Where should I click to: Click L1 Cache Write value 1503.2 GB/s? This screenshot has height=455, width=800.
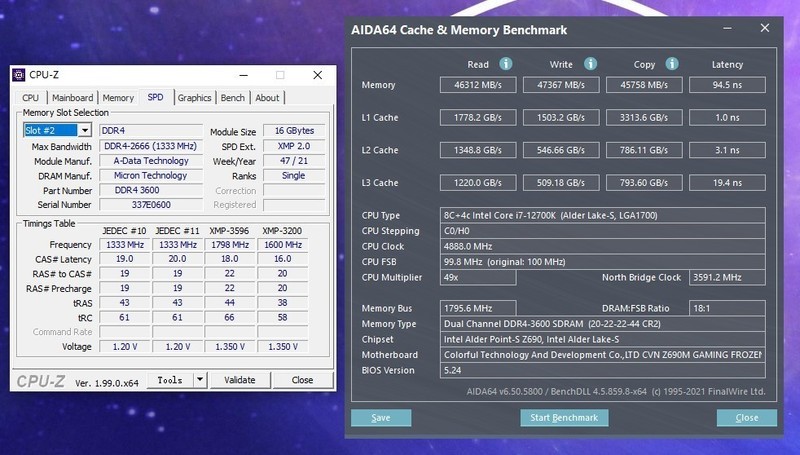561,118
